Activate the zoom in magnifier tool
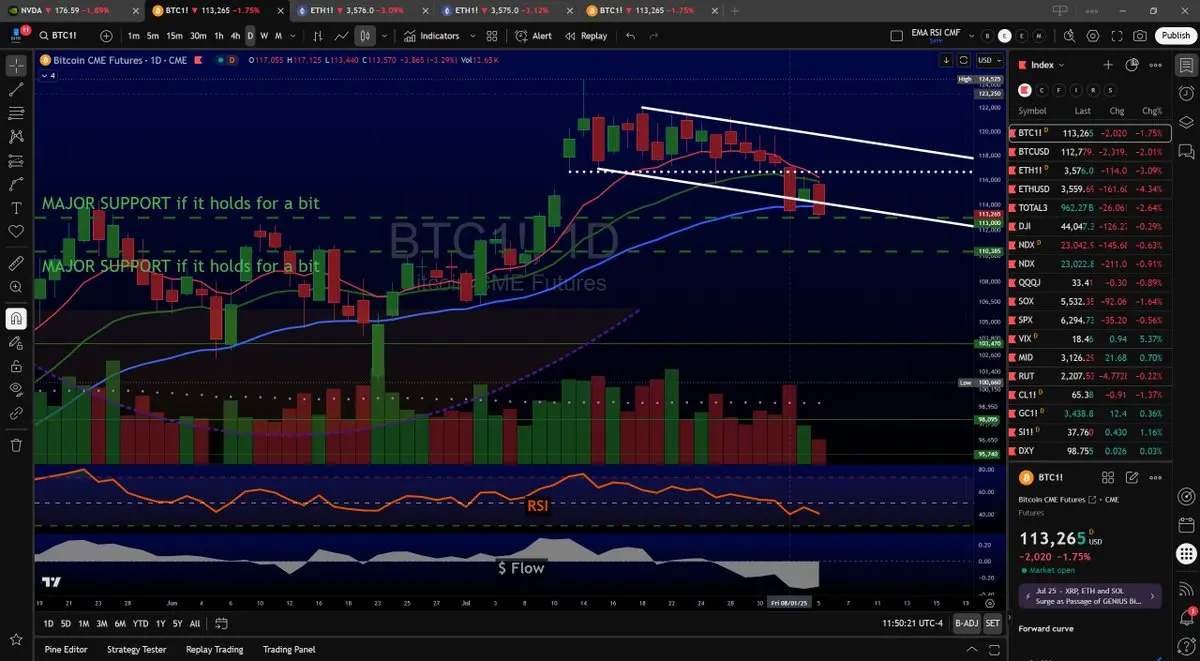The width and height of the screenshot is (1200, 661). point(16,287)
